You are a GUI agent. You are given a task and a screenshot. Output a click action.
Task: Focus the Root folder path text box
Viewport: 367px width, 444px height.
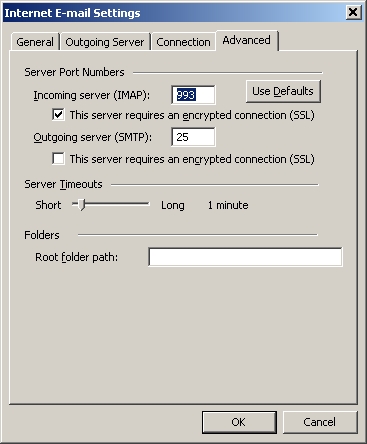click(x=245, y=257)
